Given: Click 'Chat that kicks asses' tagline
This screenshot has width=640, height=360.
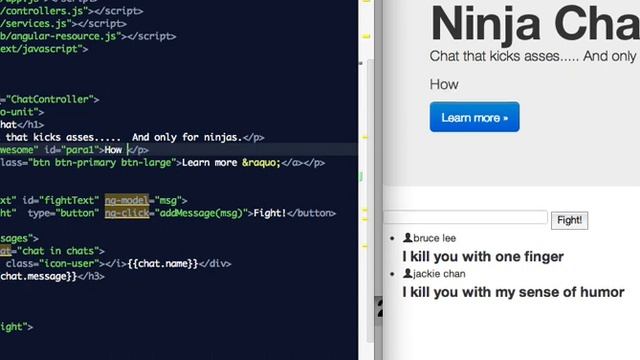Looking at the screenshot, I should (533, 56).
